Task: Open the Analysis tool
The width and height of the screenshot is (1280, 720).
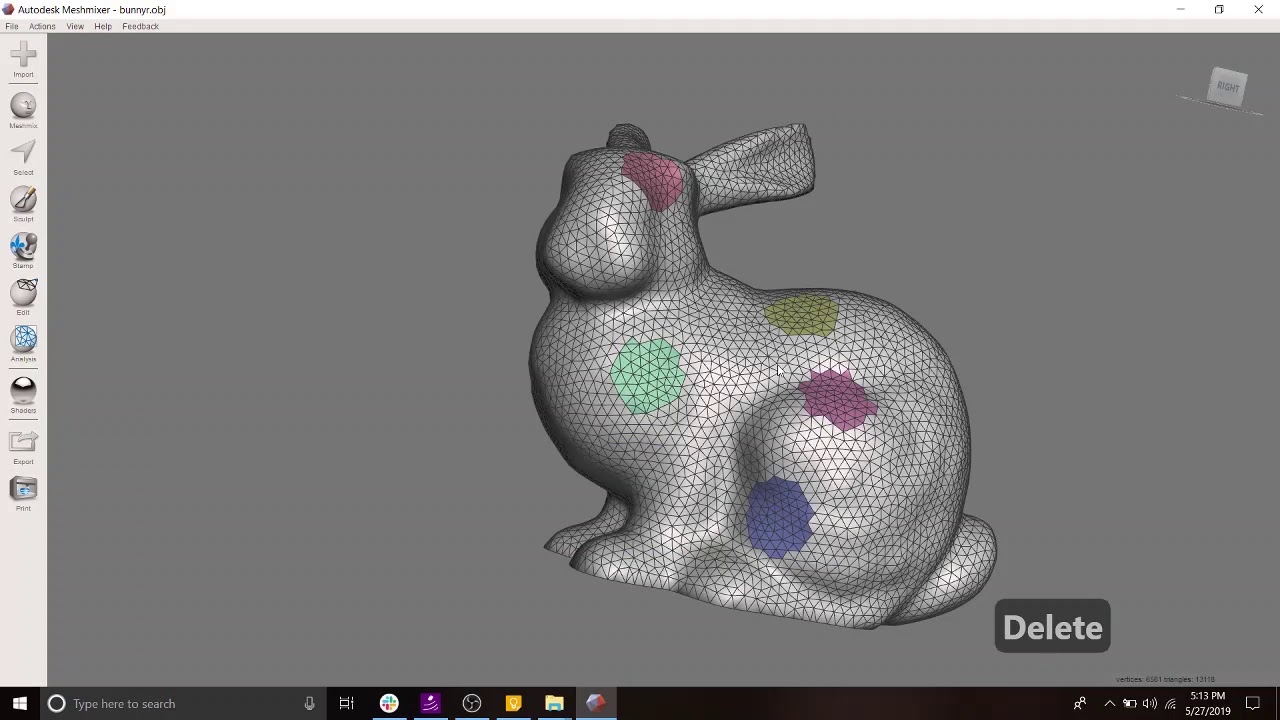Action: pyautogui.click(x=23, y=344)
